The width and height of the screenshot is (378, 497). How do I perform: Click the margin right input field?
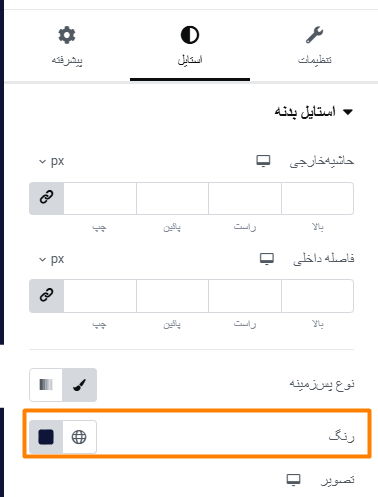(245, 198)
